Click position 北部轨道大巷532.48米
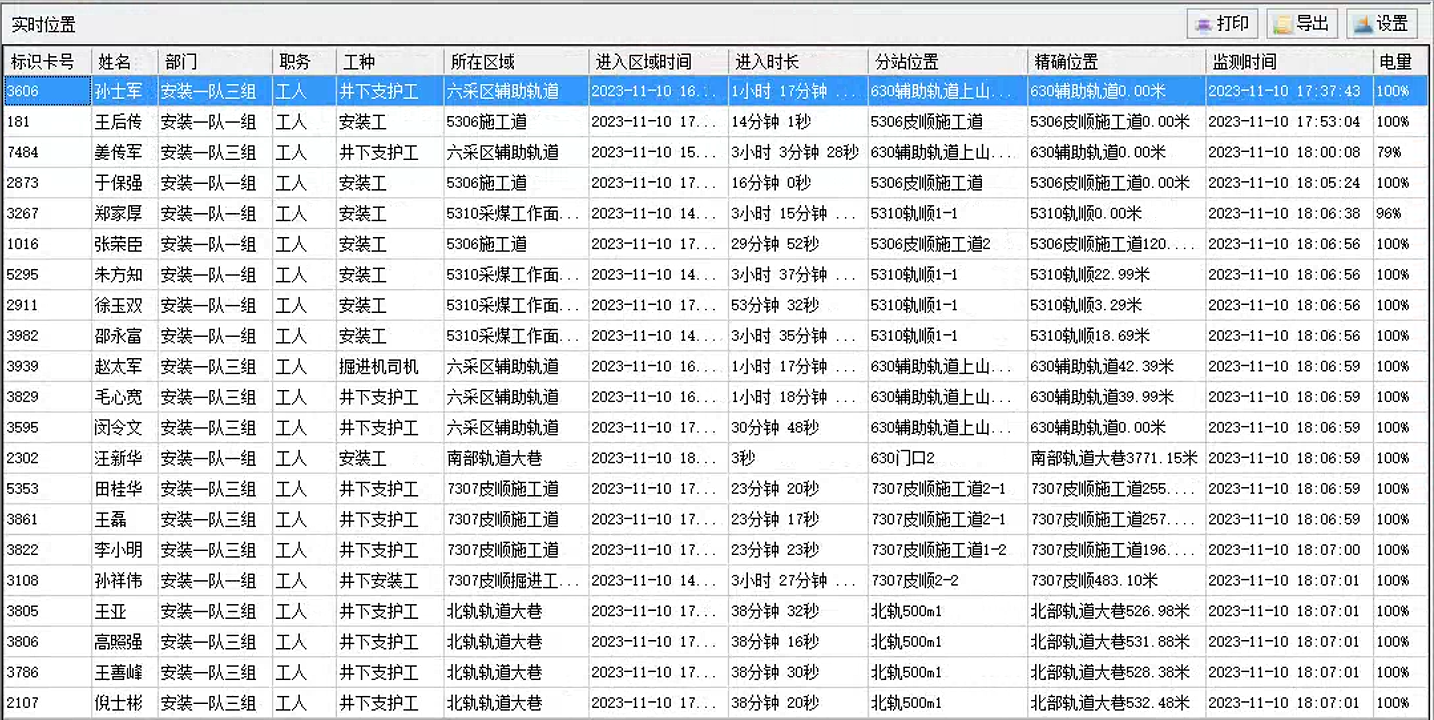1434x720 pixels. (x=1110, y=703)
